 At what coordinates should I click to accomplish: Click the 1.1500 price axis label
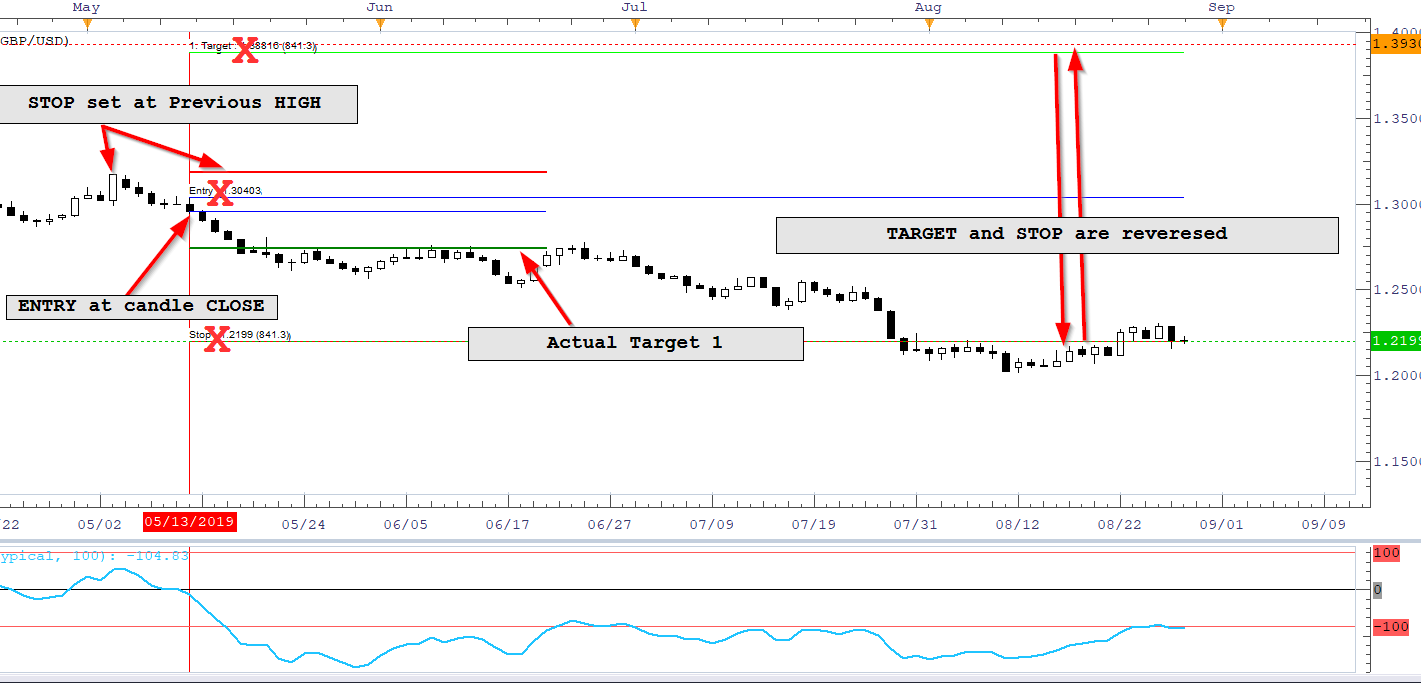[1398, 462]
